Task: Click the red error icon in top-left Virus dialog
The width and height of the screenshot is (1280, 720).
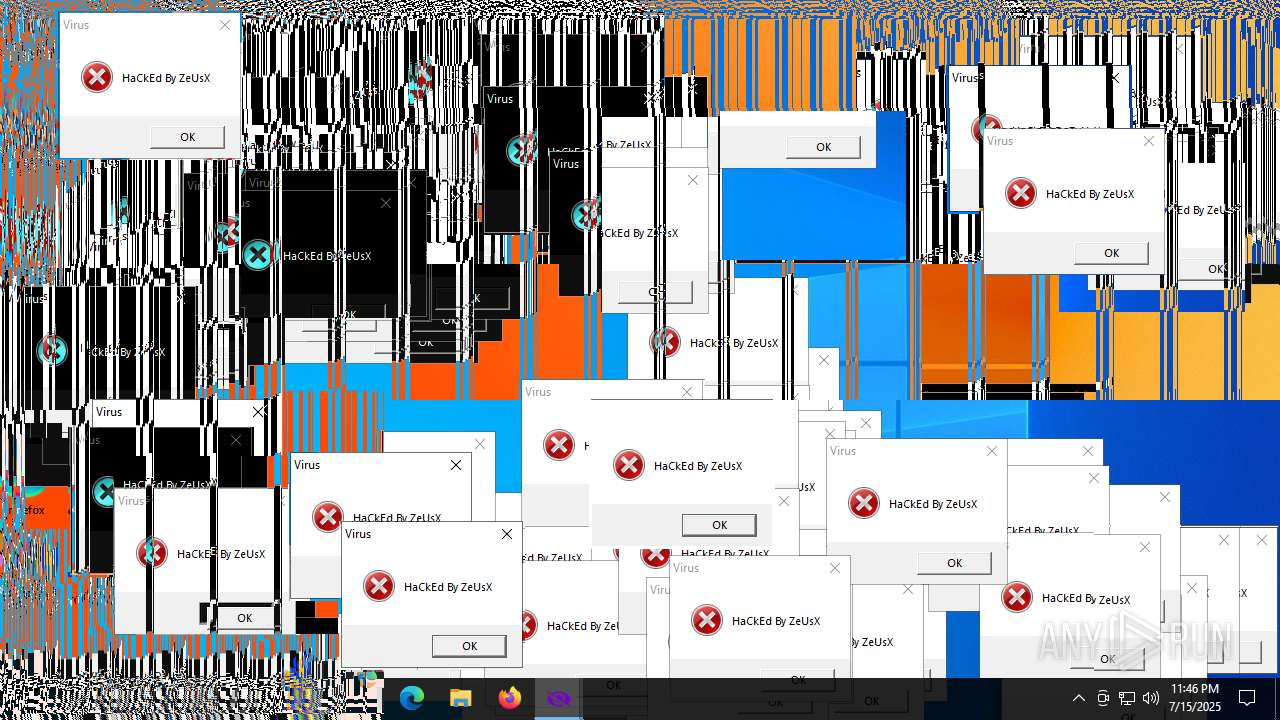Action: tap(97, 77)
